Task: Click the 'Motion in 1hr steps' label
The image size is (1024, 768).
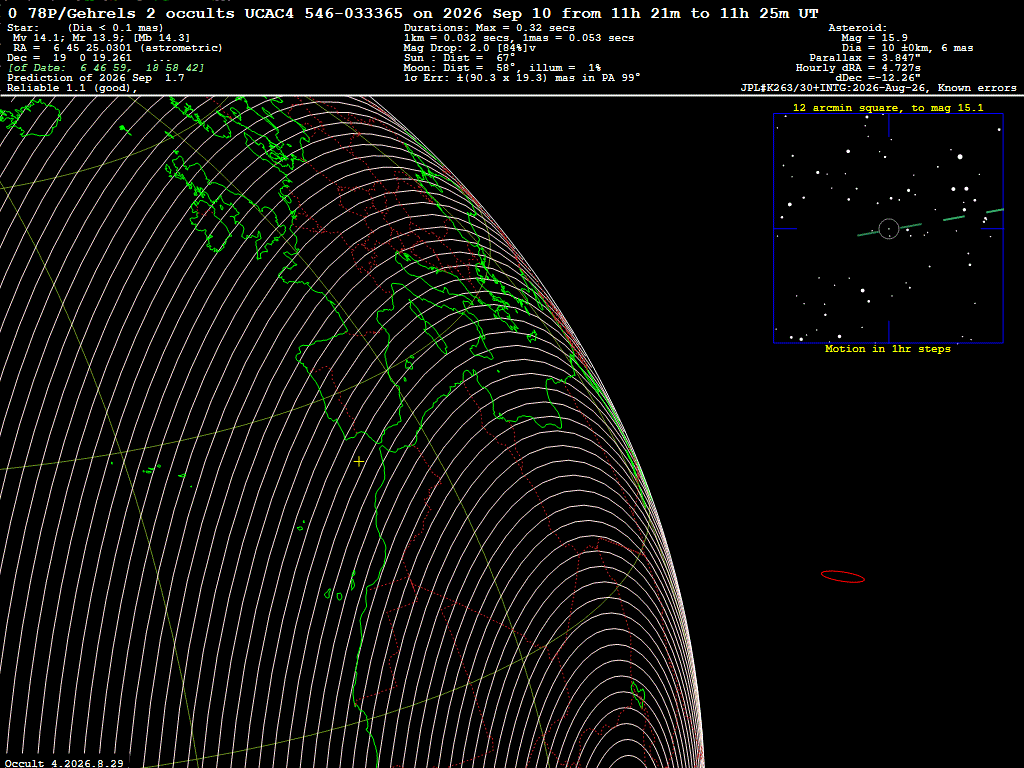Action: pyautogui.click(x=888, y=349)
